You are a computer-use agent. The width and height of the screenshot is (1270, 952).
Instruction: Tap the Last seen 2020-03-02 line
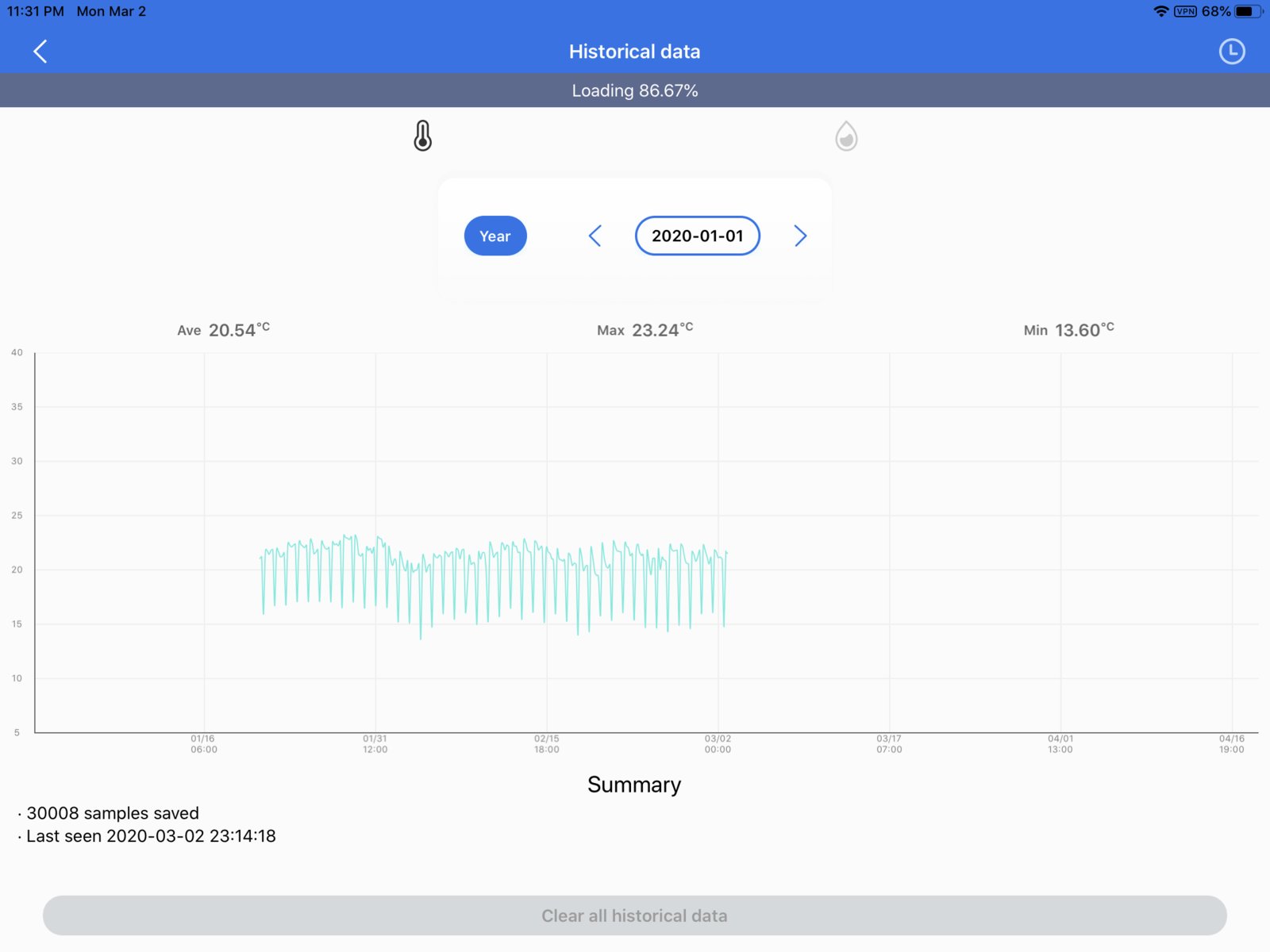(147, 836)
